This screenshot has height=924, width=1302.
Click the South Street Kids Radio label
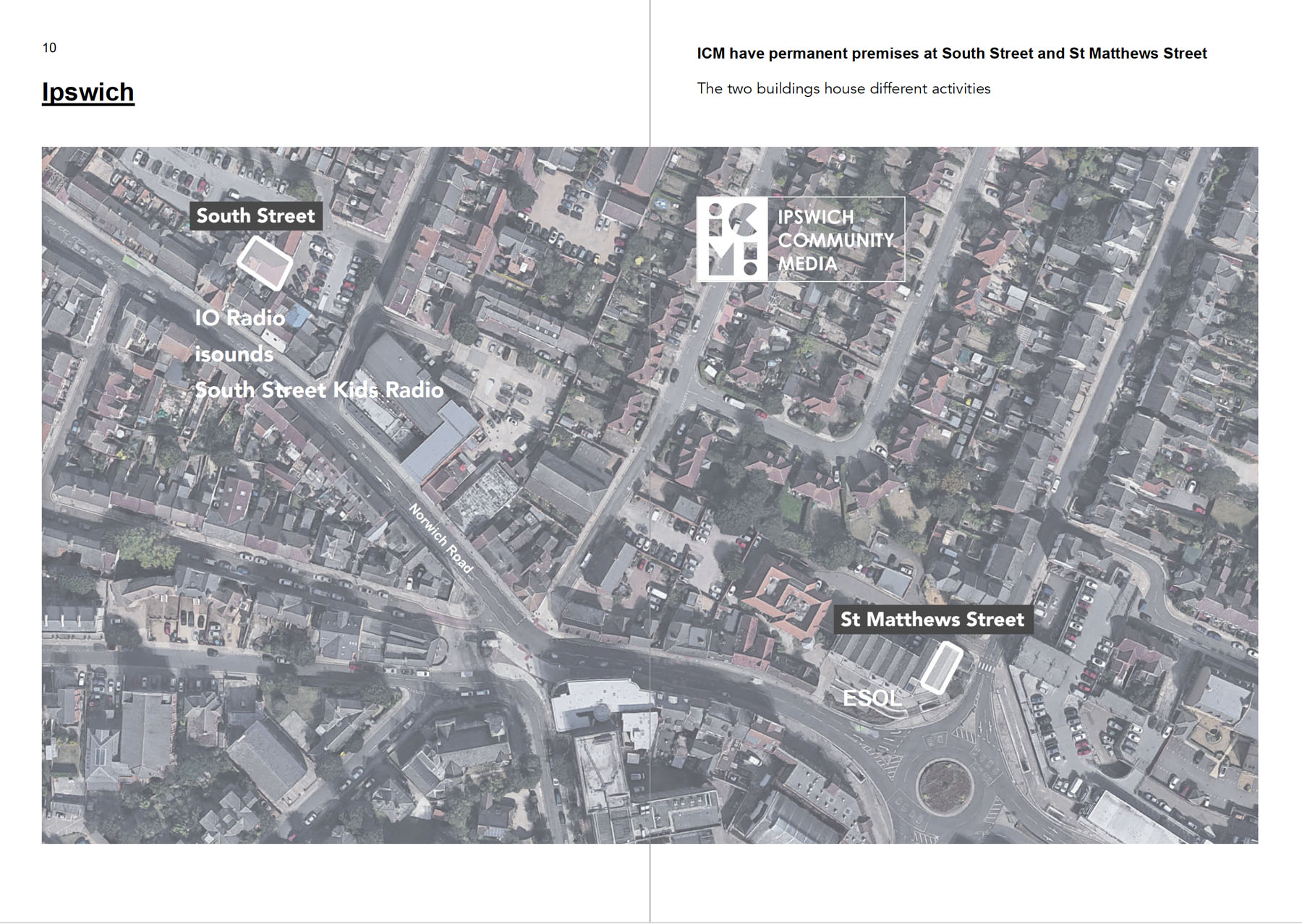(x=319, y=390)
